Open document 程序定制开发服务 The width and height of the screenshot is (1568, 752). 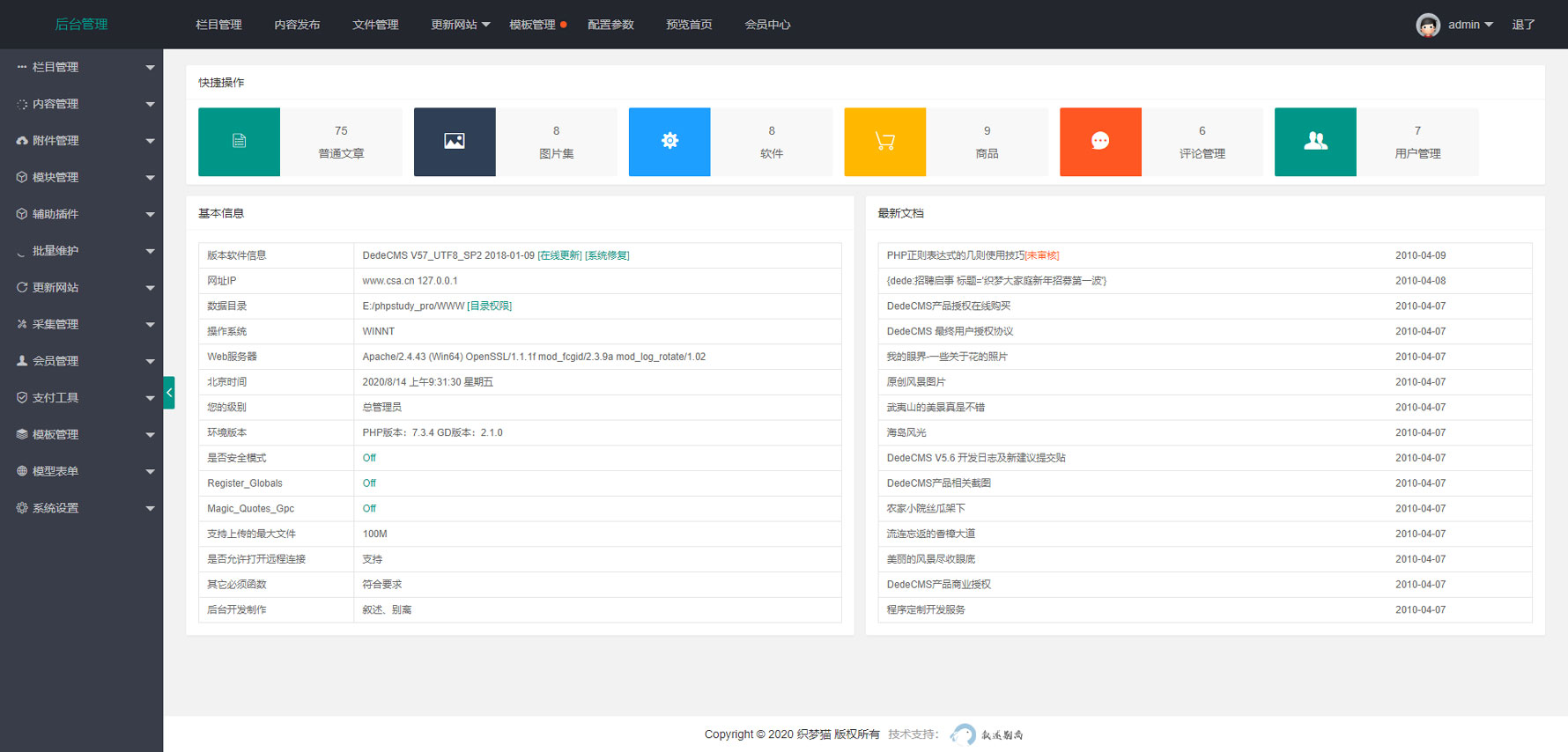926,610
